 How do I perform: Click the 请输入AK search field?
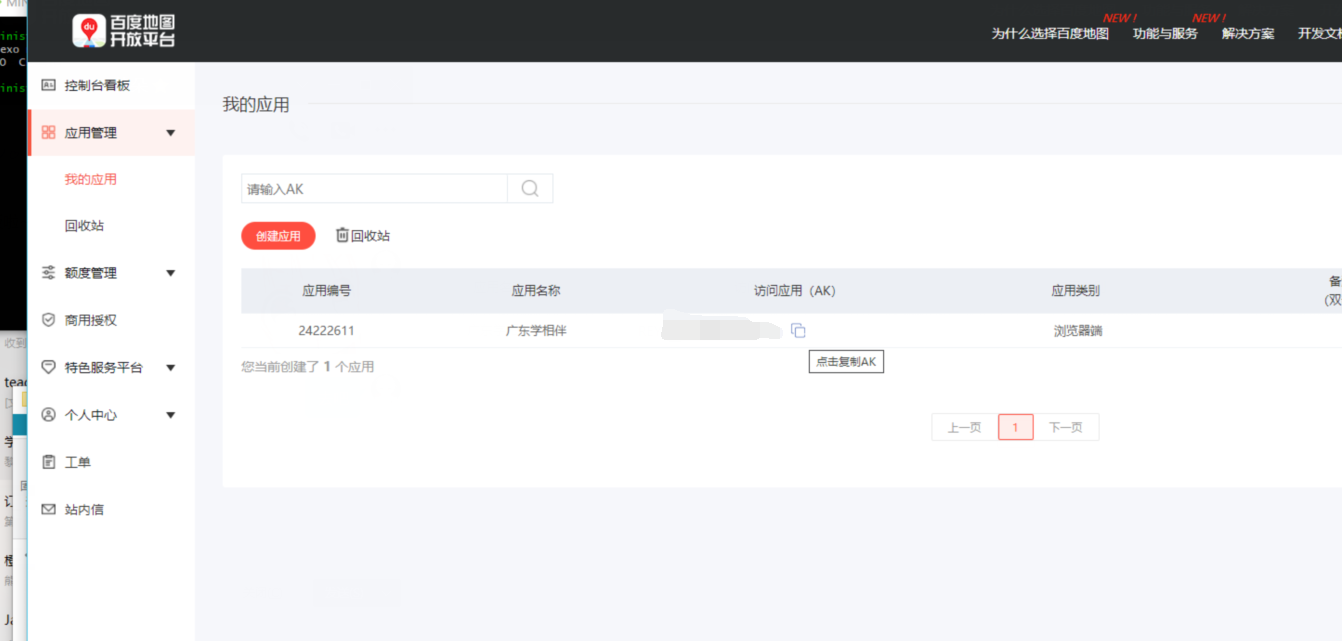374,189
